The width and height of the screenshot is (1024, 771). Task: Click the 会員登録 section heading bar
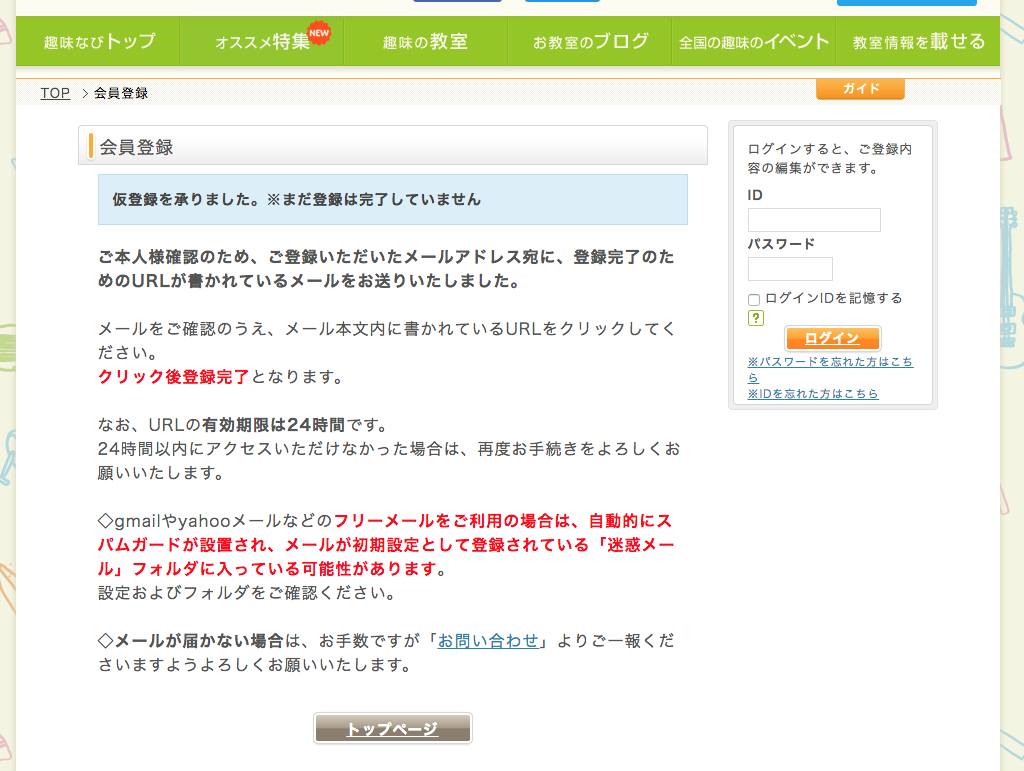[x=392, y=146]
